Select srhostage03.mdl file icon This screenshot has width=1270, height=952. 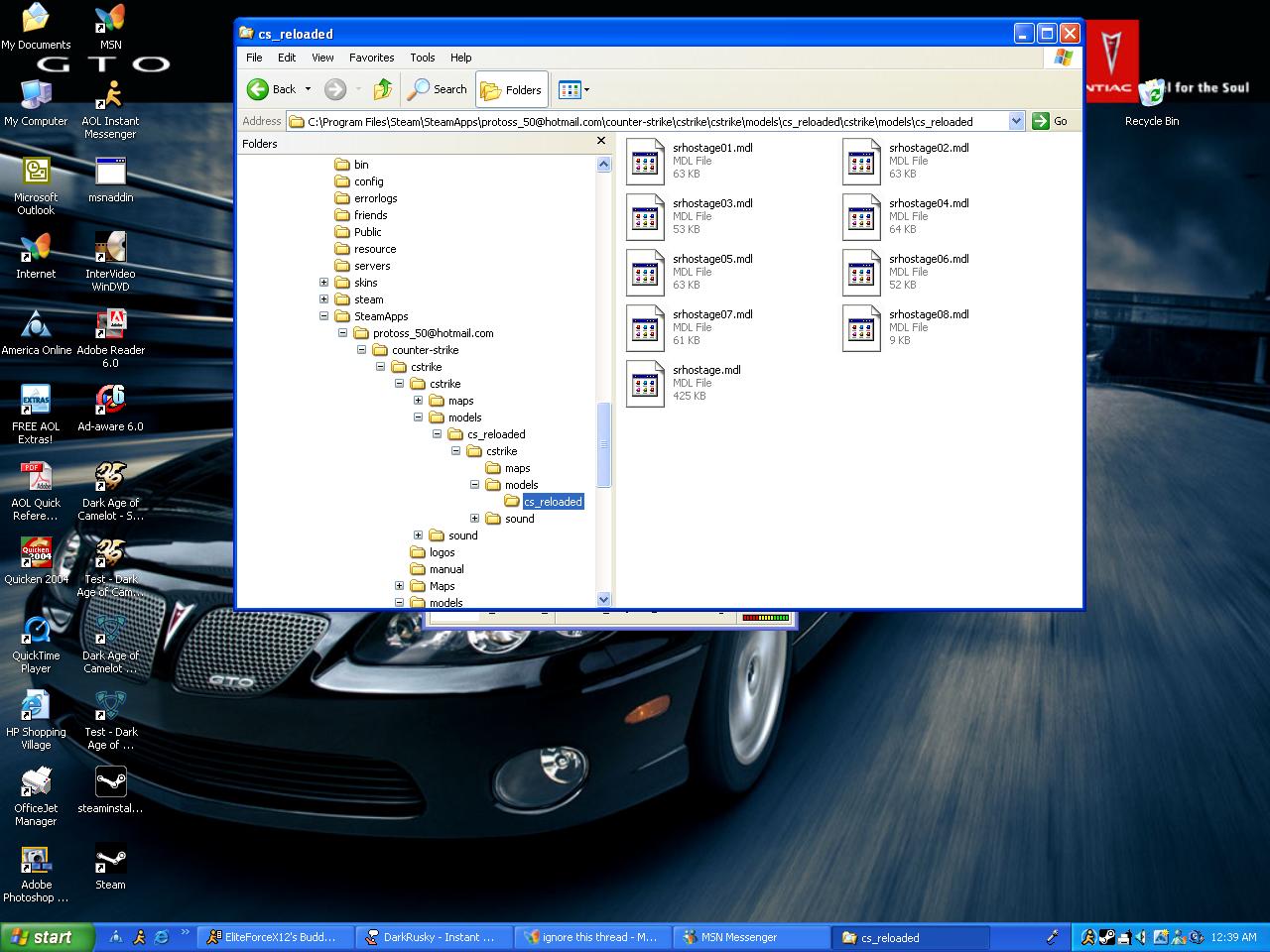pos(645,216)
